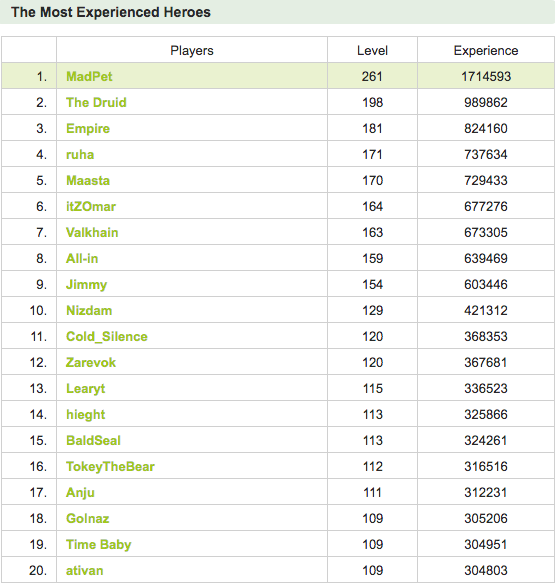
Task: Select Cold_Silence player link
Action: coord(107,336)
